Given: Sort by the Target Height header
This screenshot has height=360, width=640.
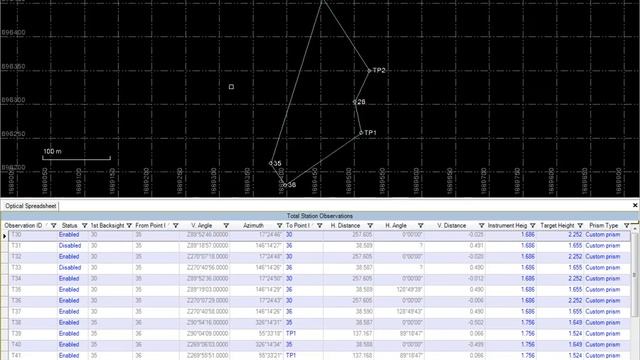Looking at the screenshot, I should (x=557, y=226).
